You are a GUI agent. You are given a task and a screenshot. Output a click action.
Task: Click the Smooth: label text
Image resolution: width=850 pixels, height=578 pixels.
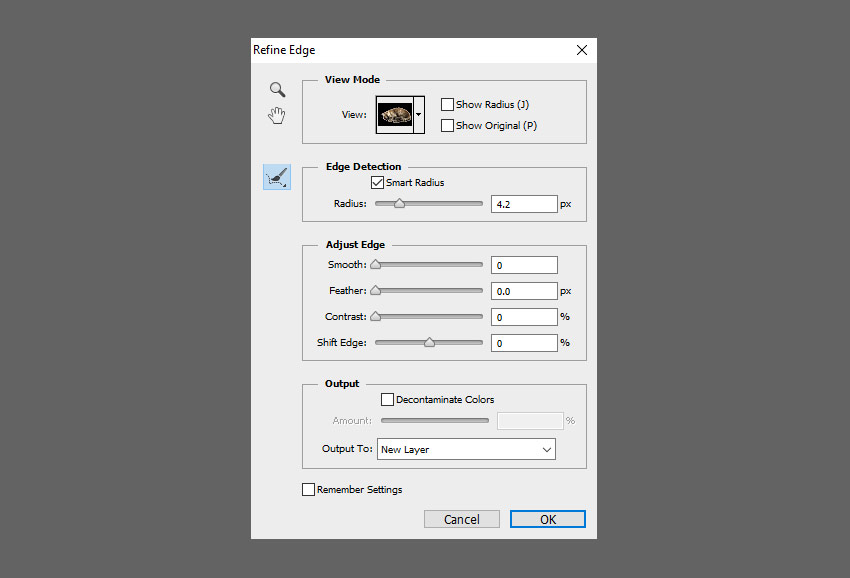[347, 265]
